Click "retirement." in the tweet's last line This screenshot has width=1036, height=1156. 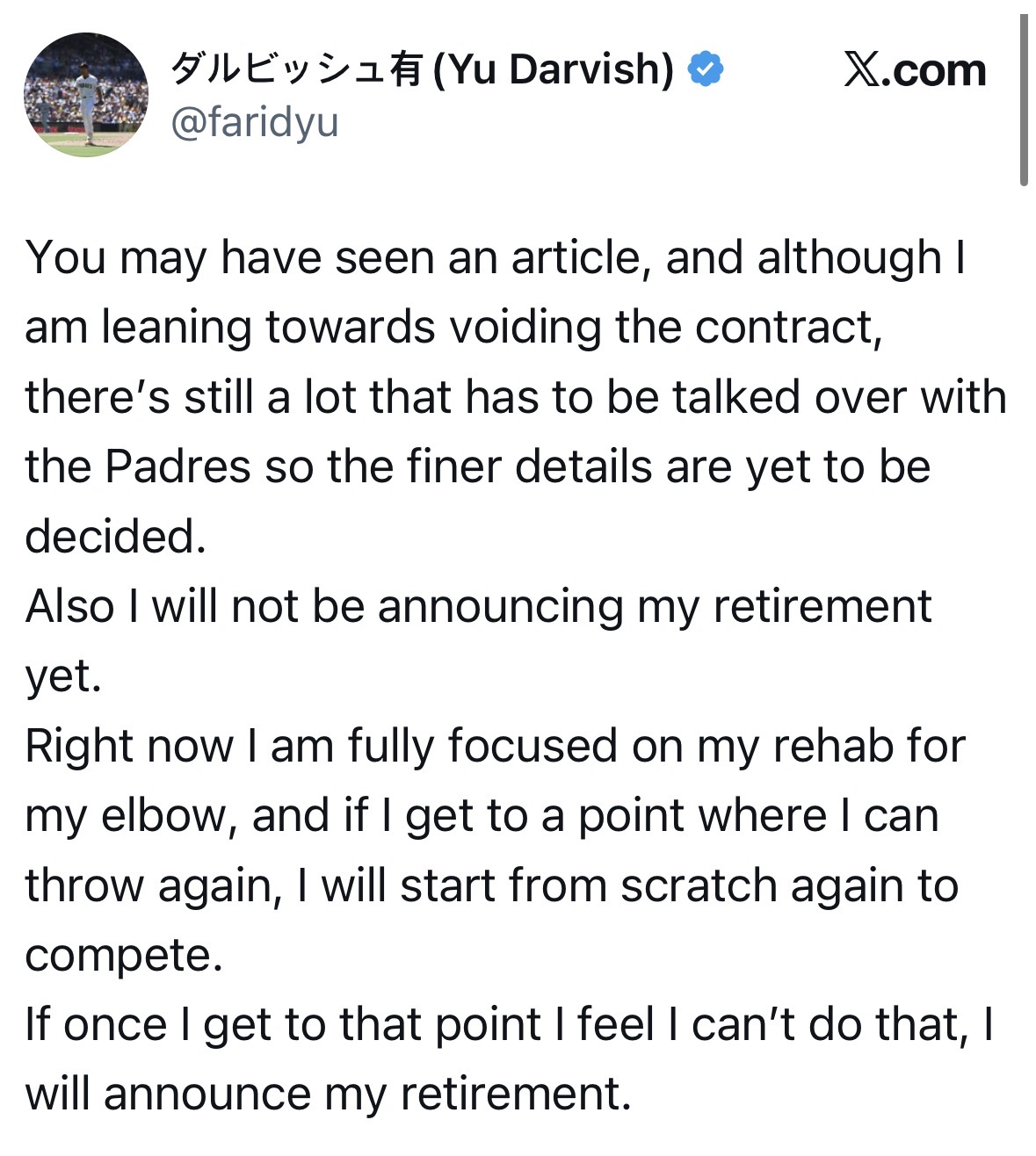point(516,1094)
